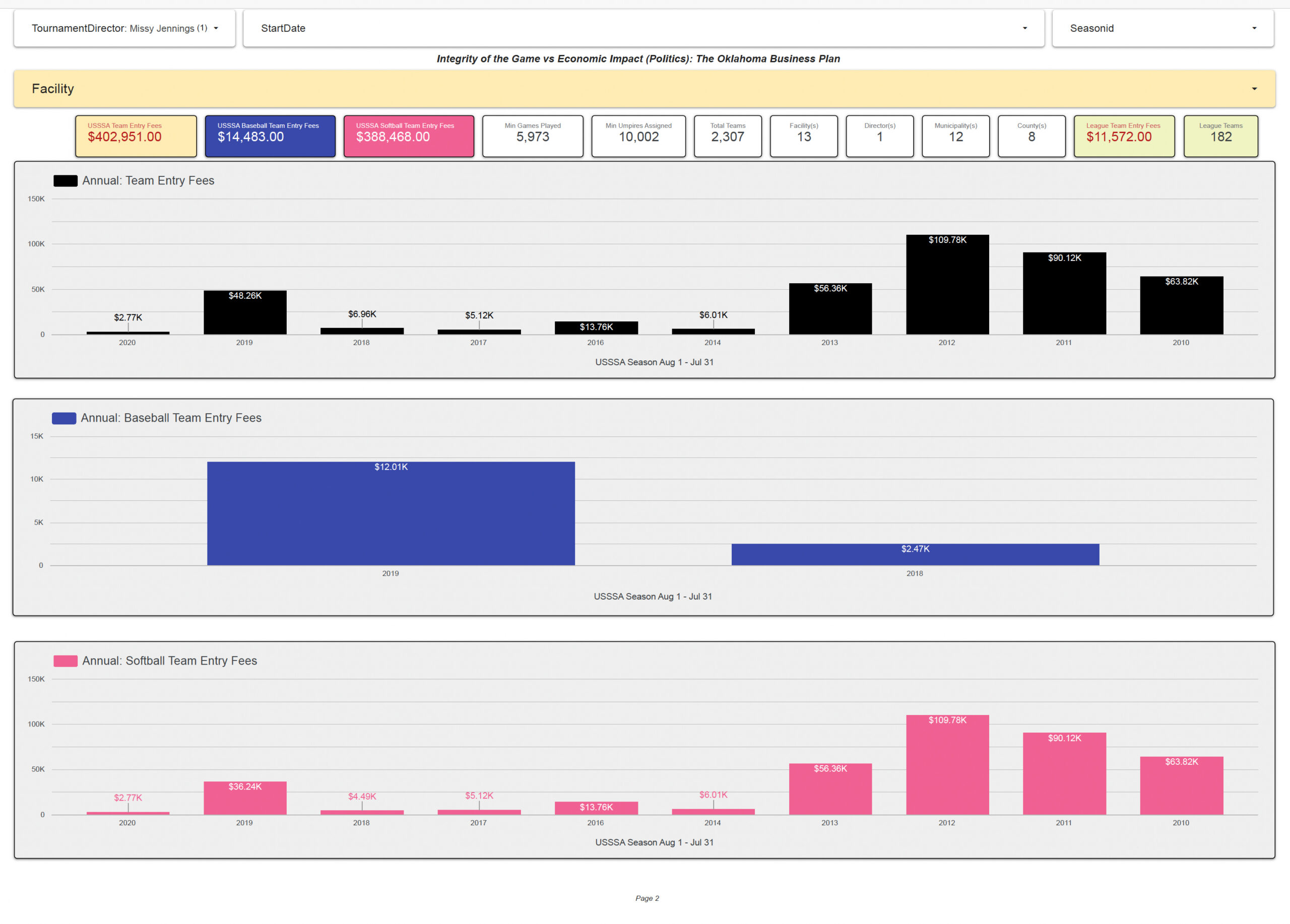Image resolution: width=1290 pixels, height=924 pixels.
Task: Click the 2016 $13.76K black bar
Action: click(x=596, y=328)
